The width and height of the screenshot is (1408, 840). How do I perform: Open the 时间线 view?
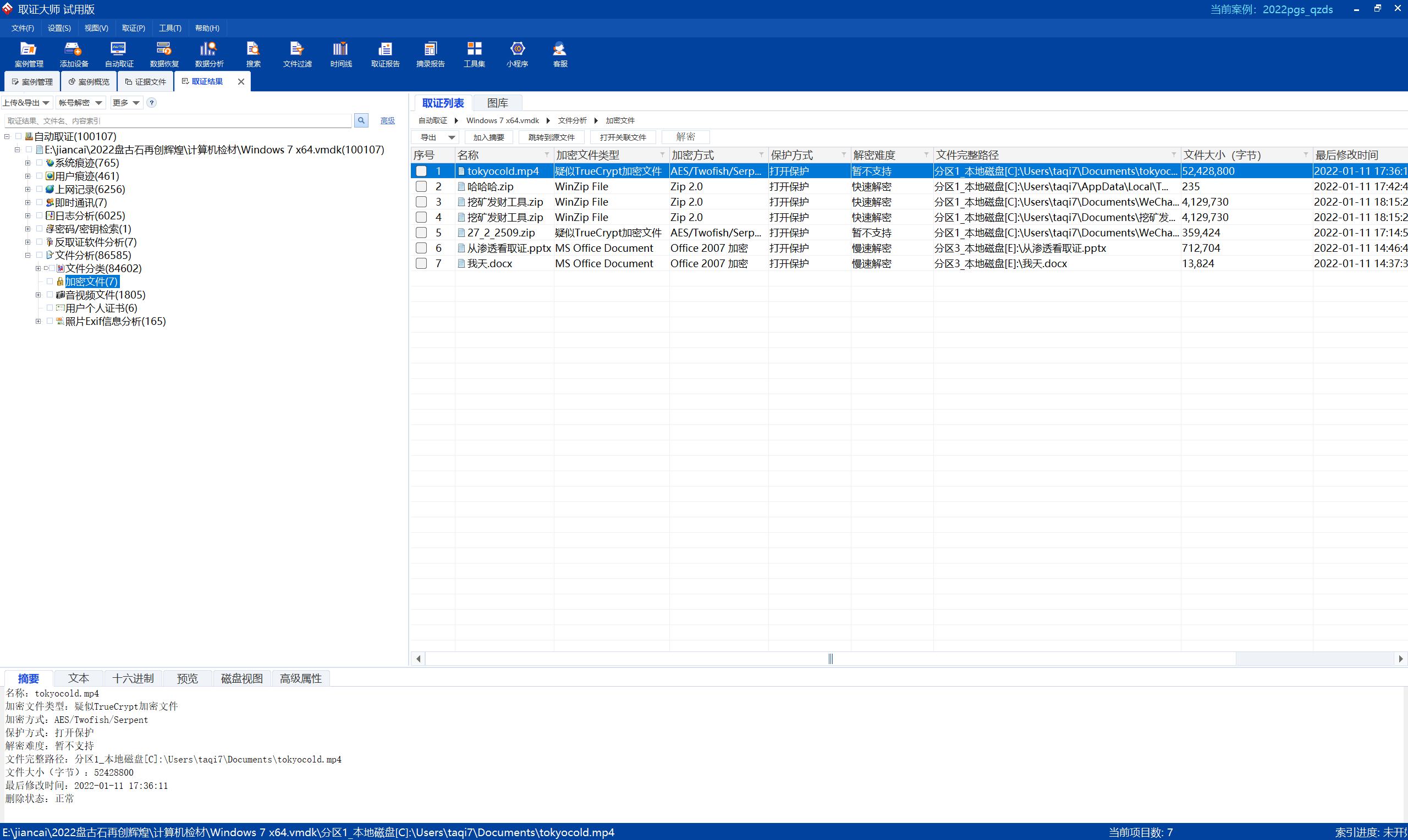[341, 54]
